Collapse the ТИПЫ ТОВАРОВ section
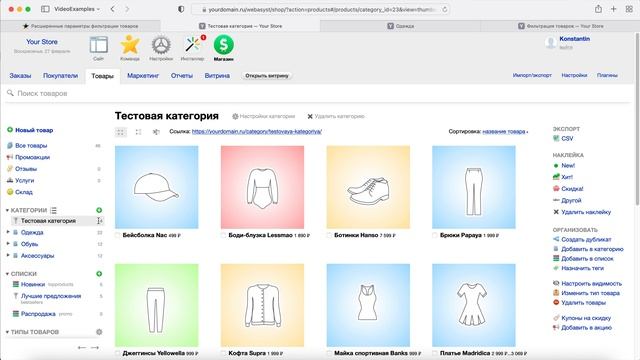 coord(7,332)
